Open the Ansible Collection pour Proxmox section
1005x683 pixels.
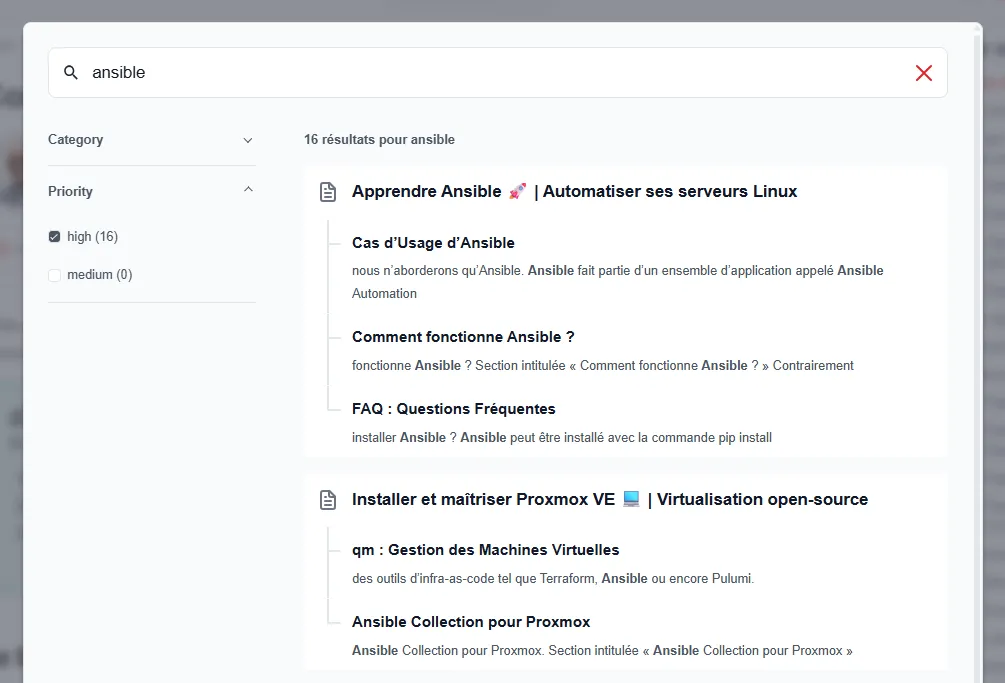471,622
